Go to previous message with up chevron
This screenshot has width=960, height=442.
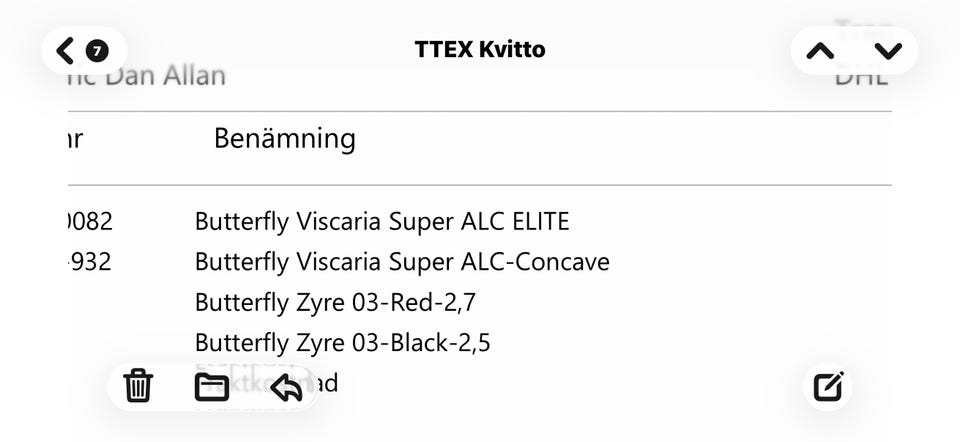820,50
